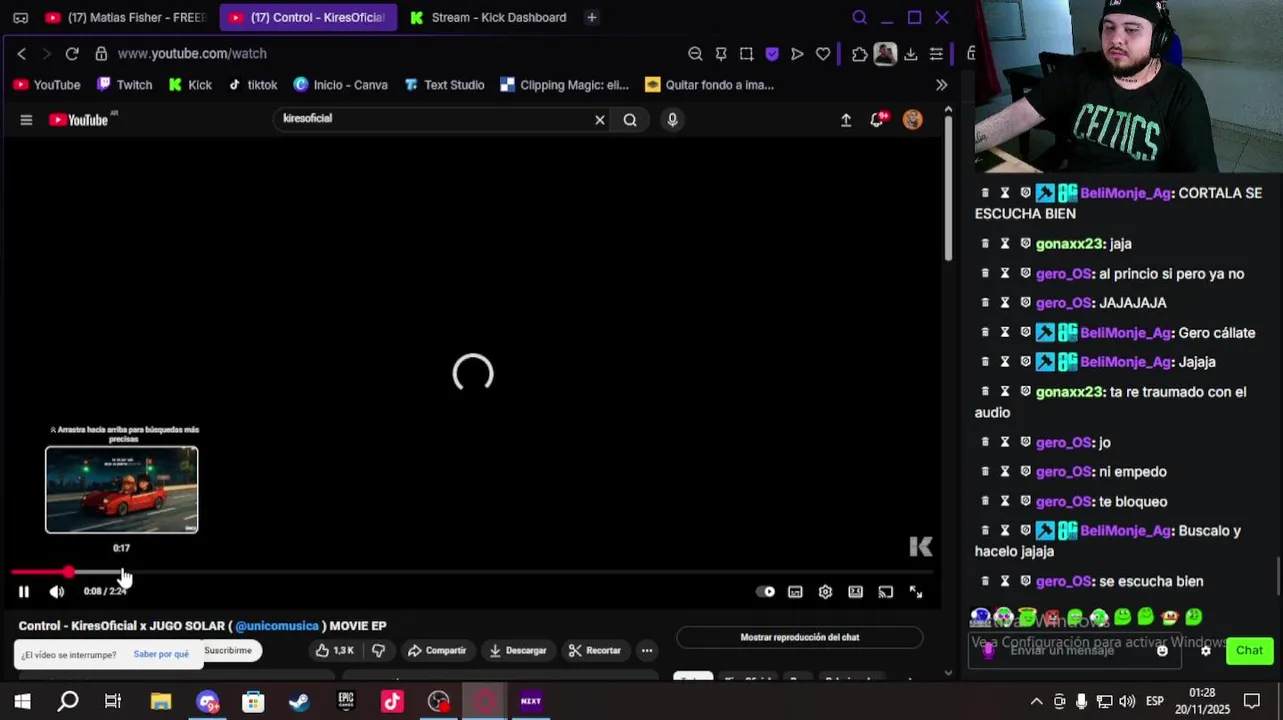
Task: Mute the video with the speaker icon
Action: point(57,592)
